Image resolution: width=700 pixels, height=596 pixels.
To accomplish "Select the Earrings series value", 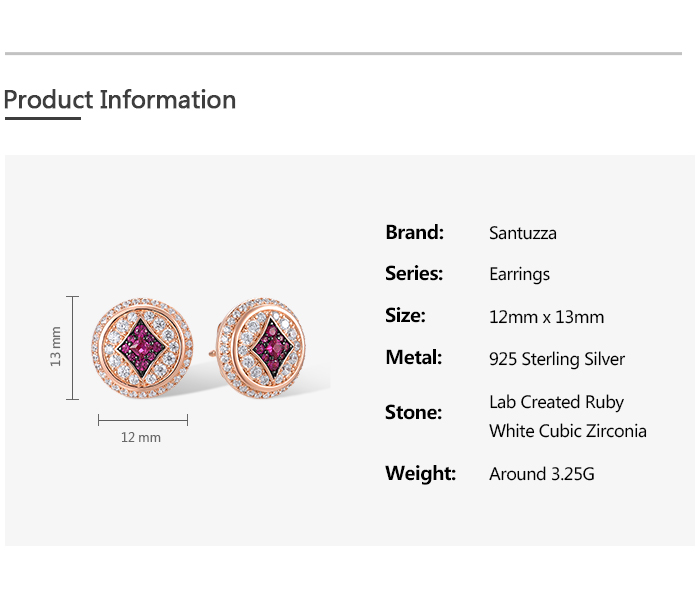I will click(519, 274).
